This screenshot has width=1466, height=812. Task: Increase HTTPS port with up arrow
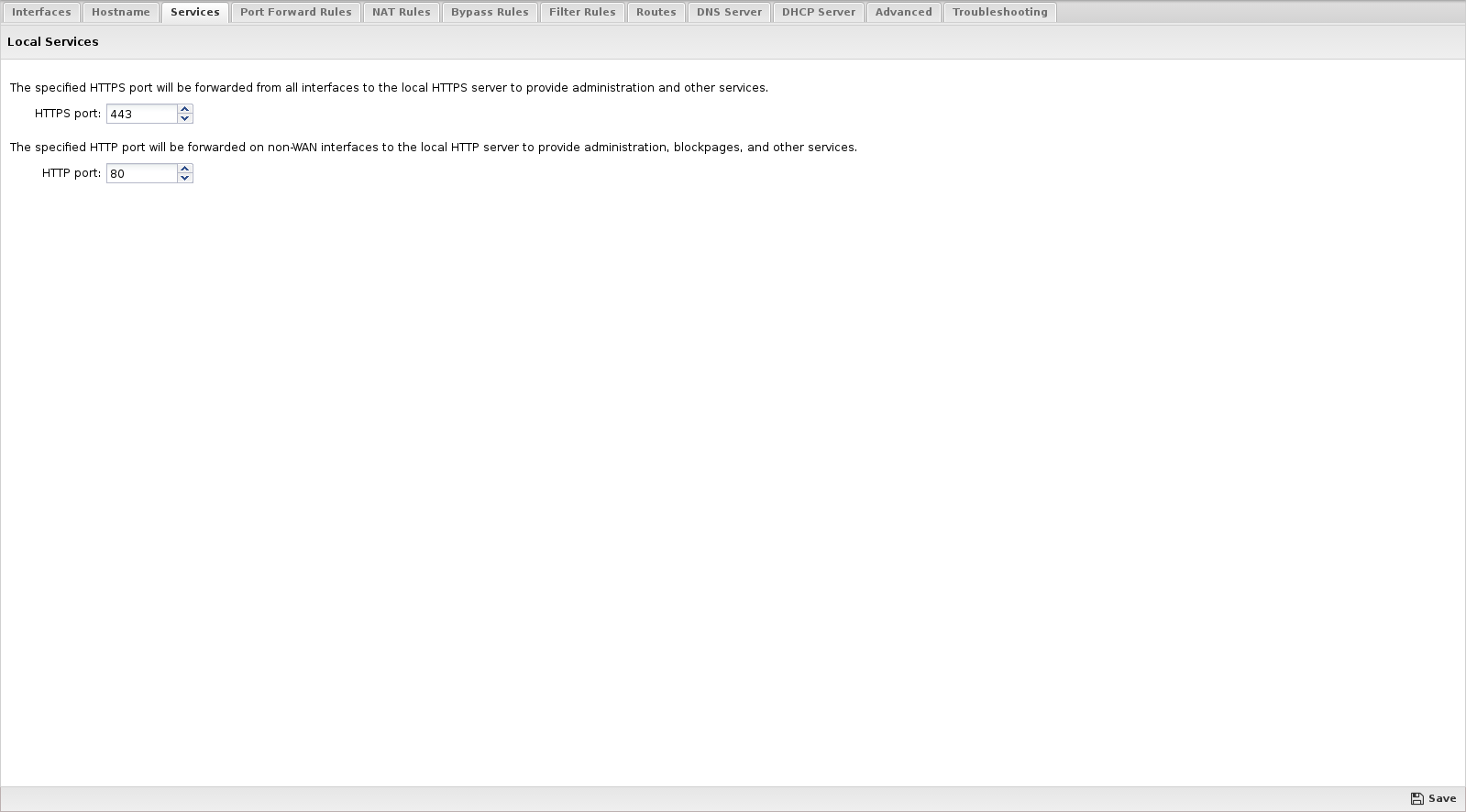pyautogui.click(x=185, y=109)
